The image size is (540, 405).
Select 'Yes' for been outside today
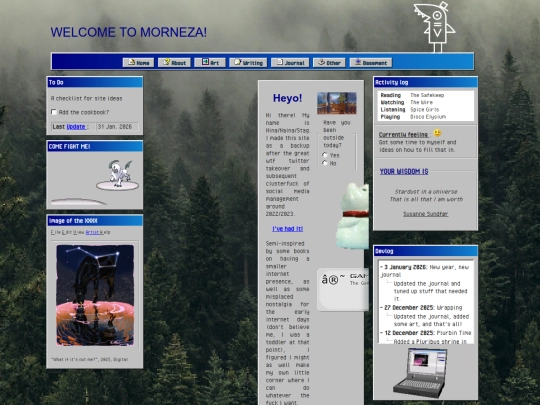point(325,155)
